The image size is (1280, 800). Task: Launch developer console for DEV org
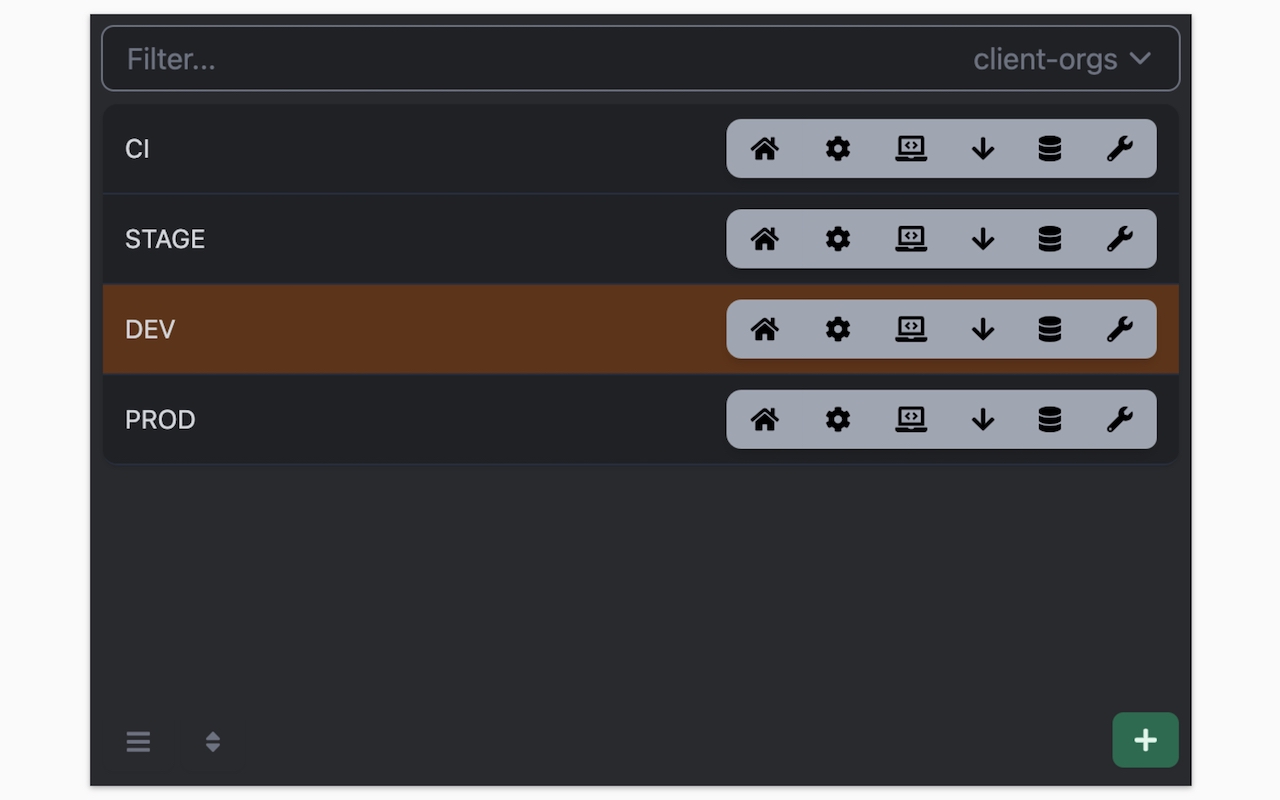(x=910, y=329)
